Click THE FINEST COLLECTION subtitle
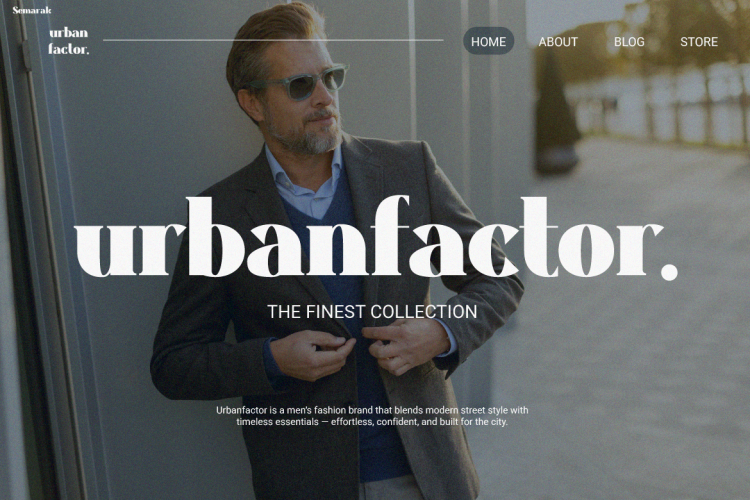The height and width of the screenshot is (500, 750). (x=372, y=311)
